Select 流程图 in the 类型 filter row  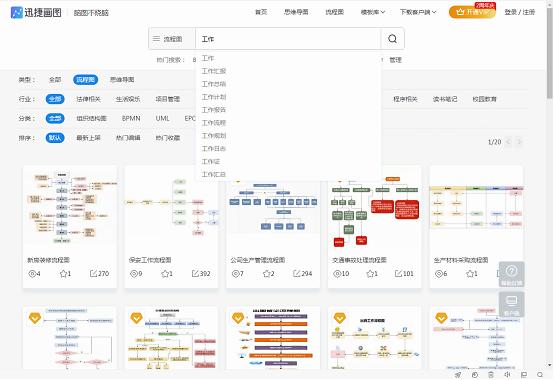click(86, 79)
